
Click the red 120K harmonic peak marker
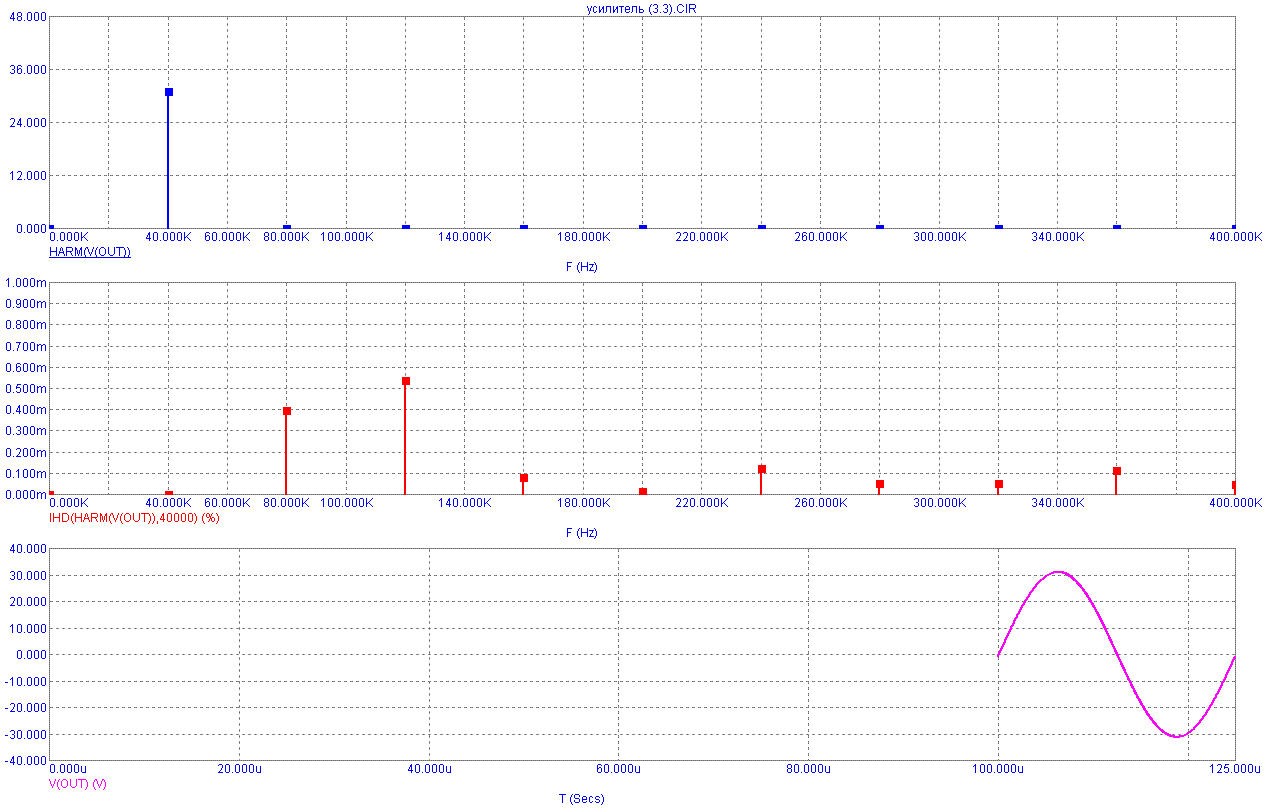[x=406, y=381]
